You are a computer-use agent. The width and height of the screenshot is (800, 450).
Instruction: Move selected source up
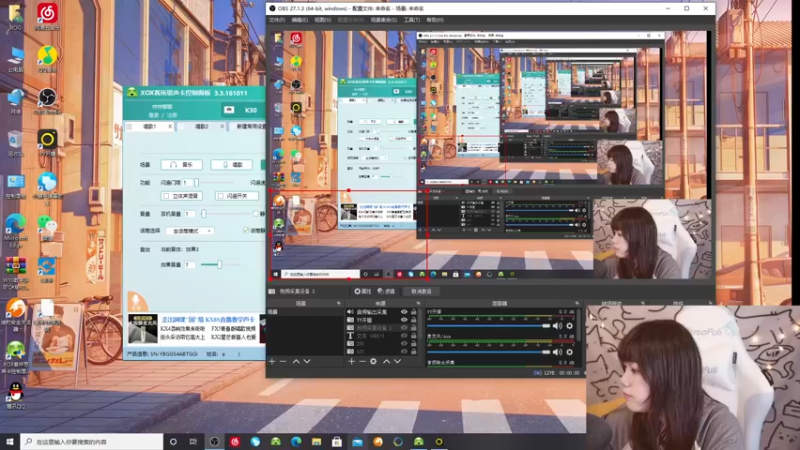(386, 361)
